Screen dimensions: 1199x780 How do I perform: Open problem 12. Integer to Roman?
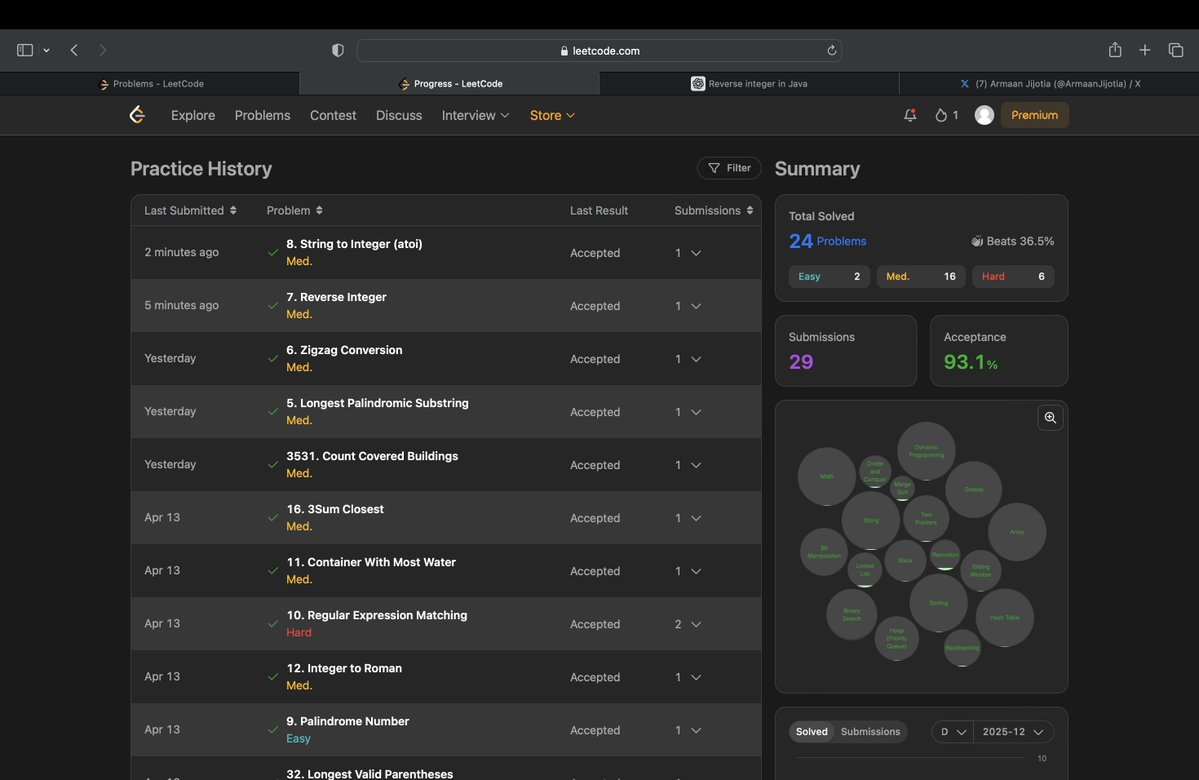[x=344, y=668]
